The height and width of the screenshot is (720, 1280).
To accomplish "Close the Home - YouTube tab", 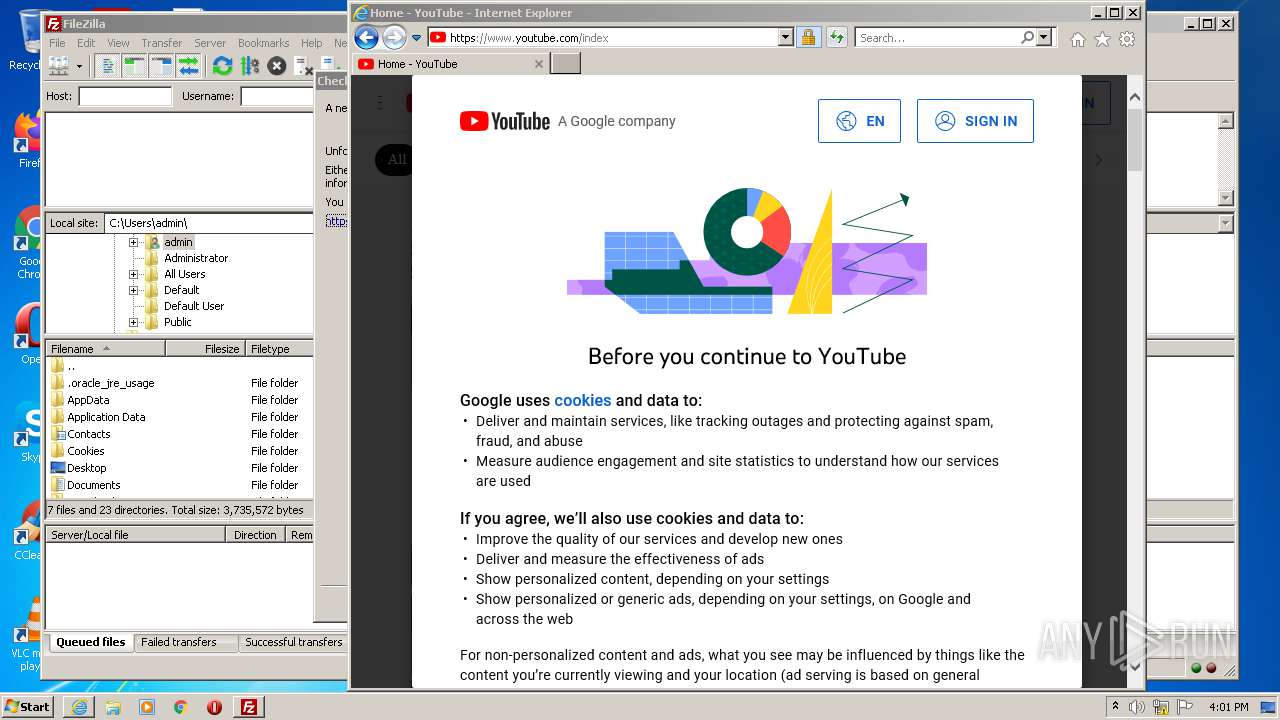I will coord(539,64).
